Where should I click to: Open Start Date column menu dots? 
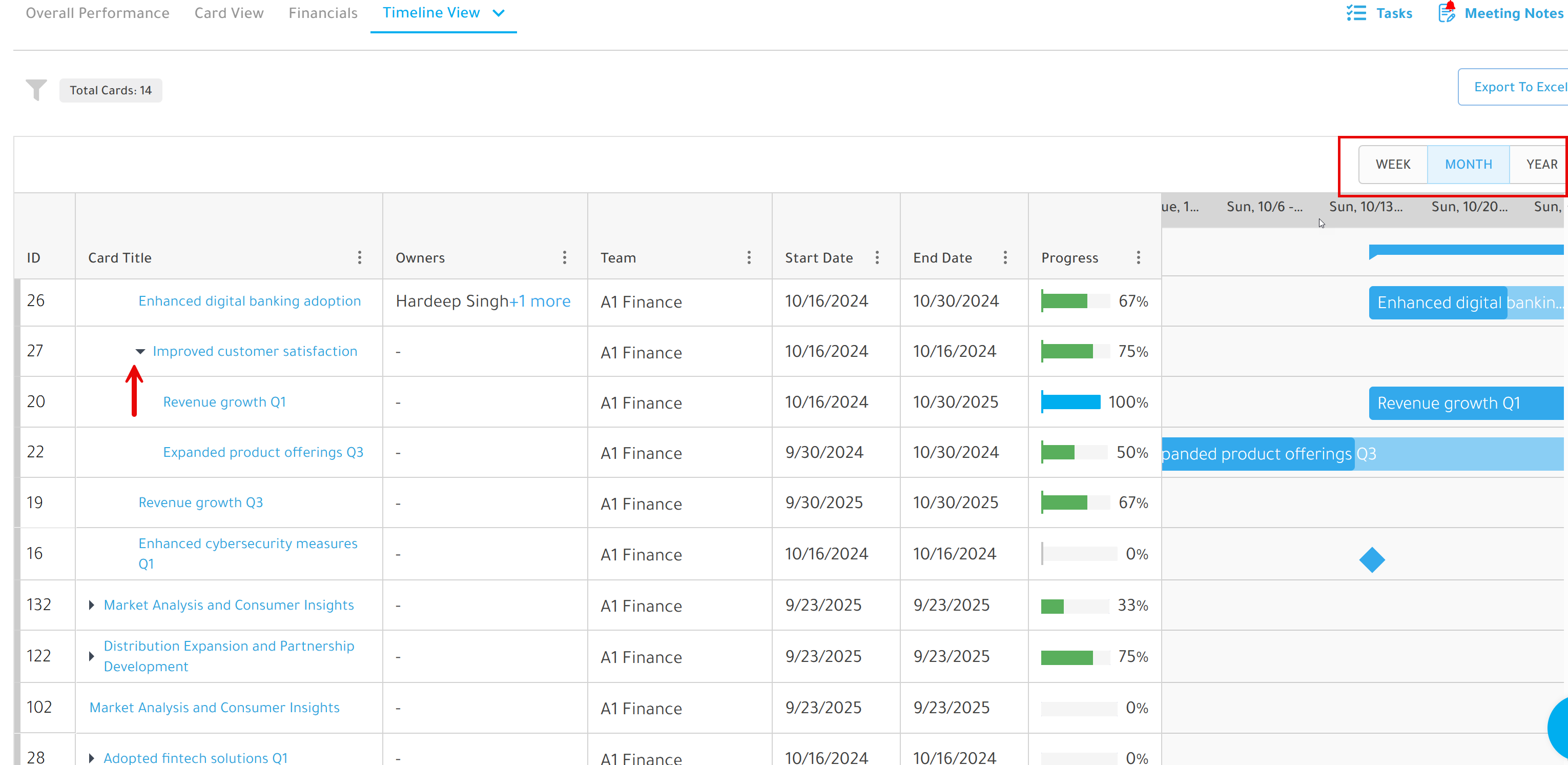877,257
